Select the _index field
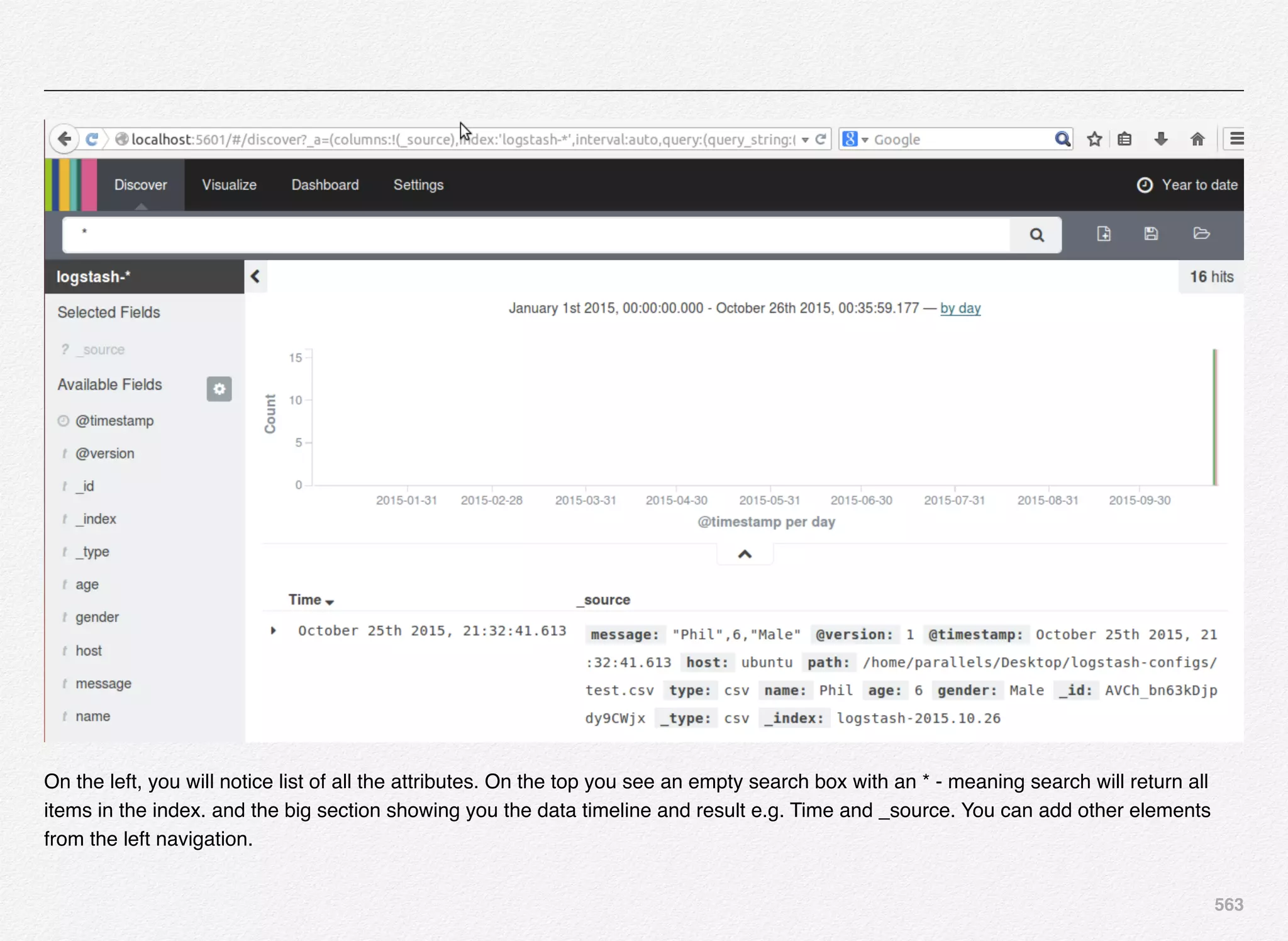1288x941 pixels. 96,519
